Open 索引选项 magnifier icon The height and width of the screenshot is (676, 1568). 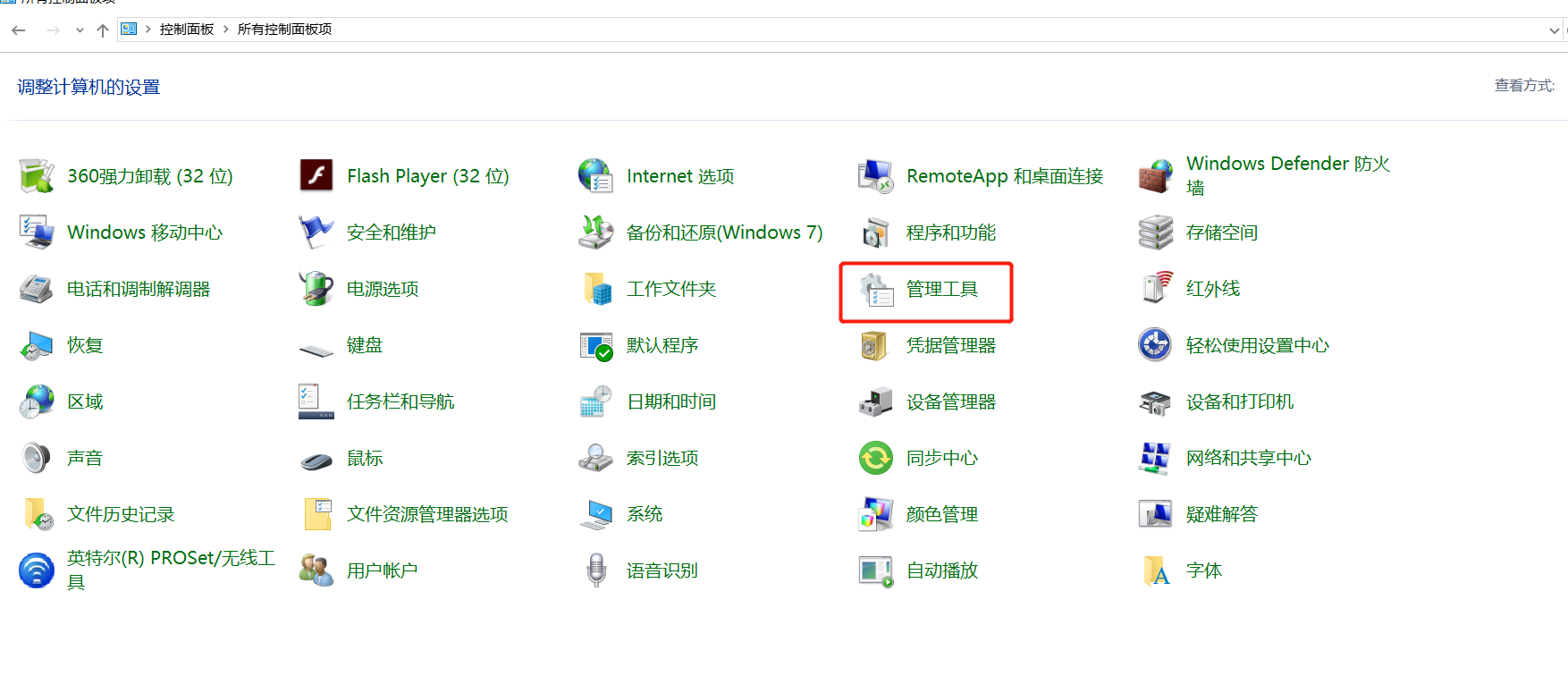coord(595,458)
